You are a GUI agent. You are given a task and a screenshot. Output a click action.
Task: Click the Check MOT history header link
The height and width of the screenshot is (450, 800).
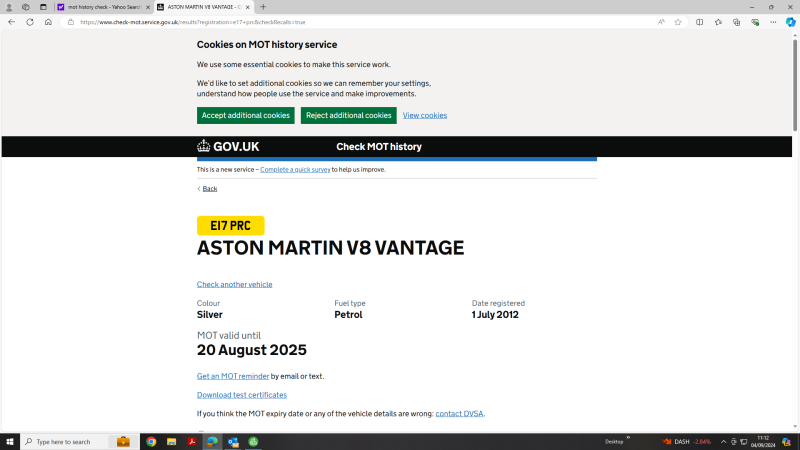point(379,147)
